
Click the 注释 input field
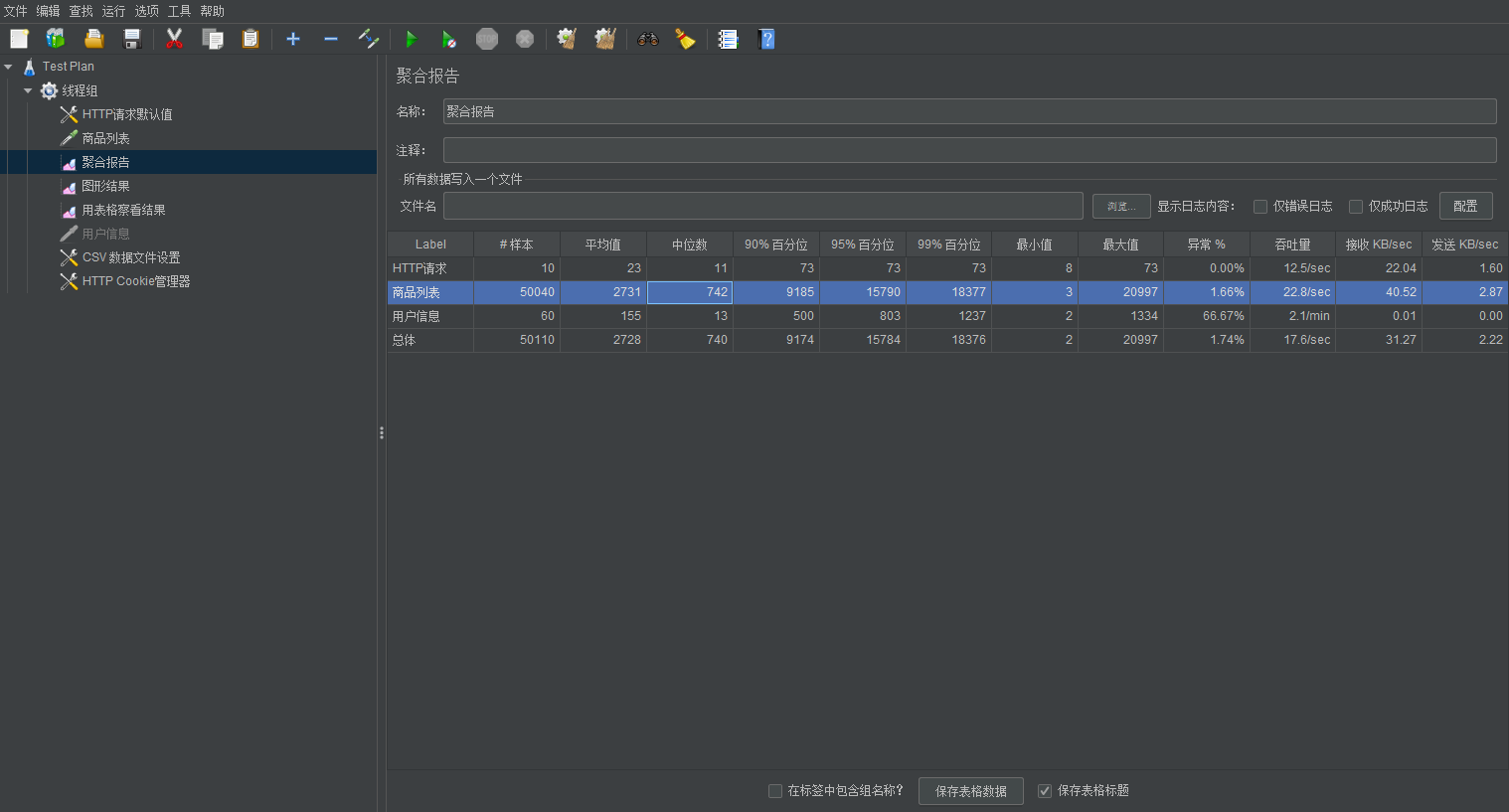[969, 150]
